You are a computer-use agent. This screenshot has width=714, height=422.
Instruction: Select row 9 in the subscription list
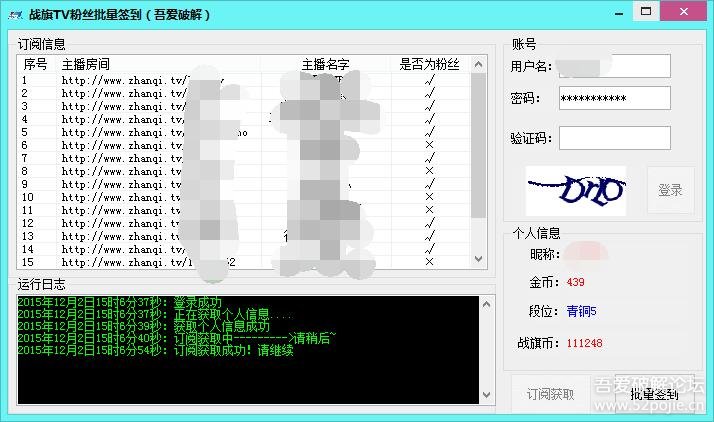[244, 184]
